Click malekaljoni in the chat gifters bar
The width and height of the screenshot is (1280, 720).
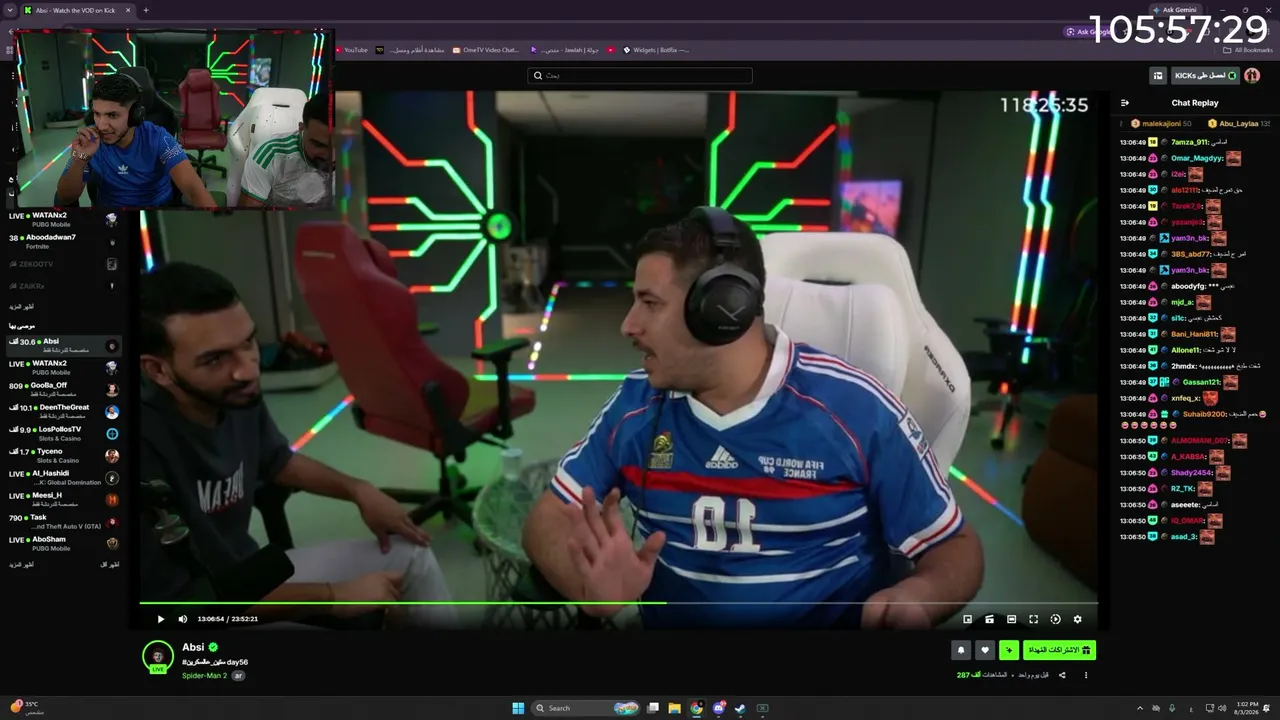[x=1160, y=123]
